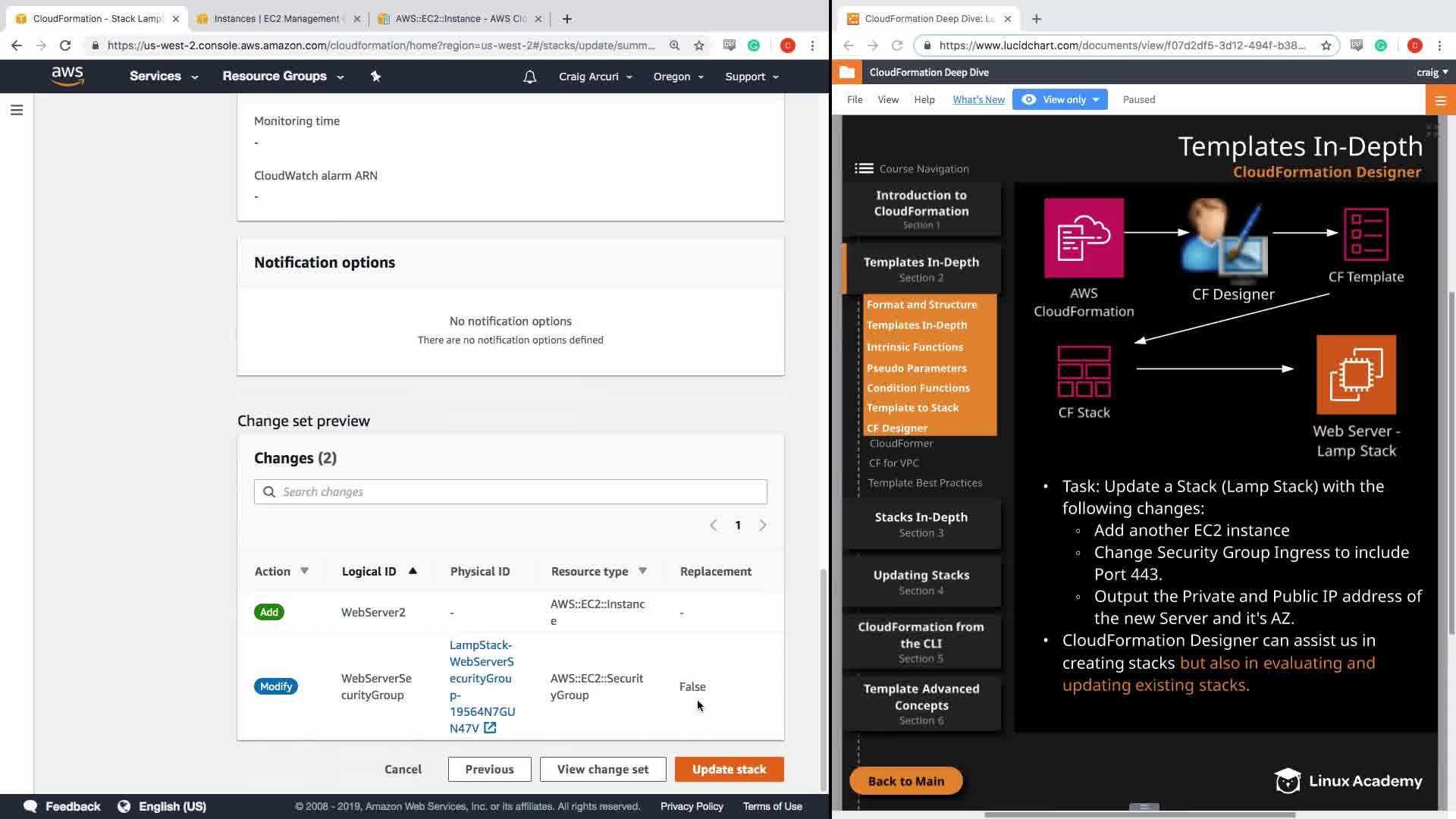
Task: Click the Update stack button
Action: click(x=729, y=769)
